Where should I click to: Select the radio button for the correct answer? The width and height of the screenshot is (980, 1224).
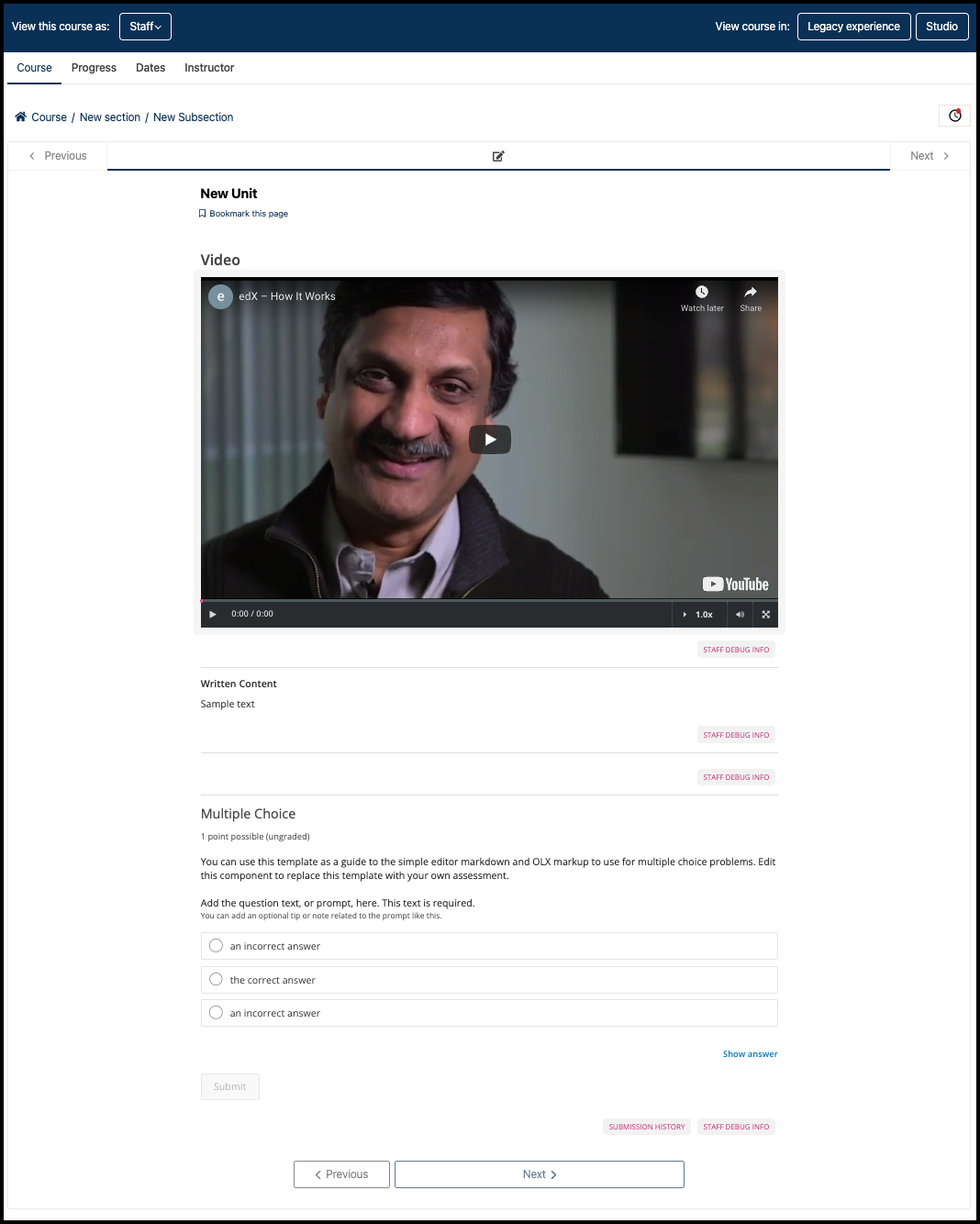click(216, 979)
